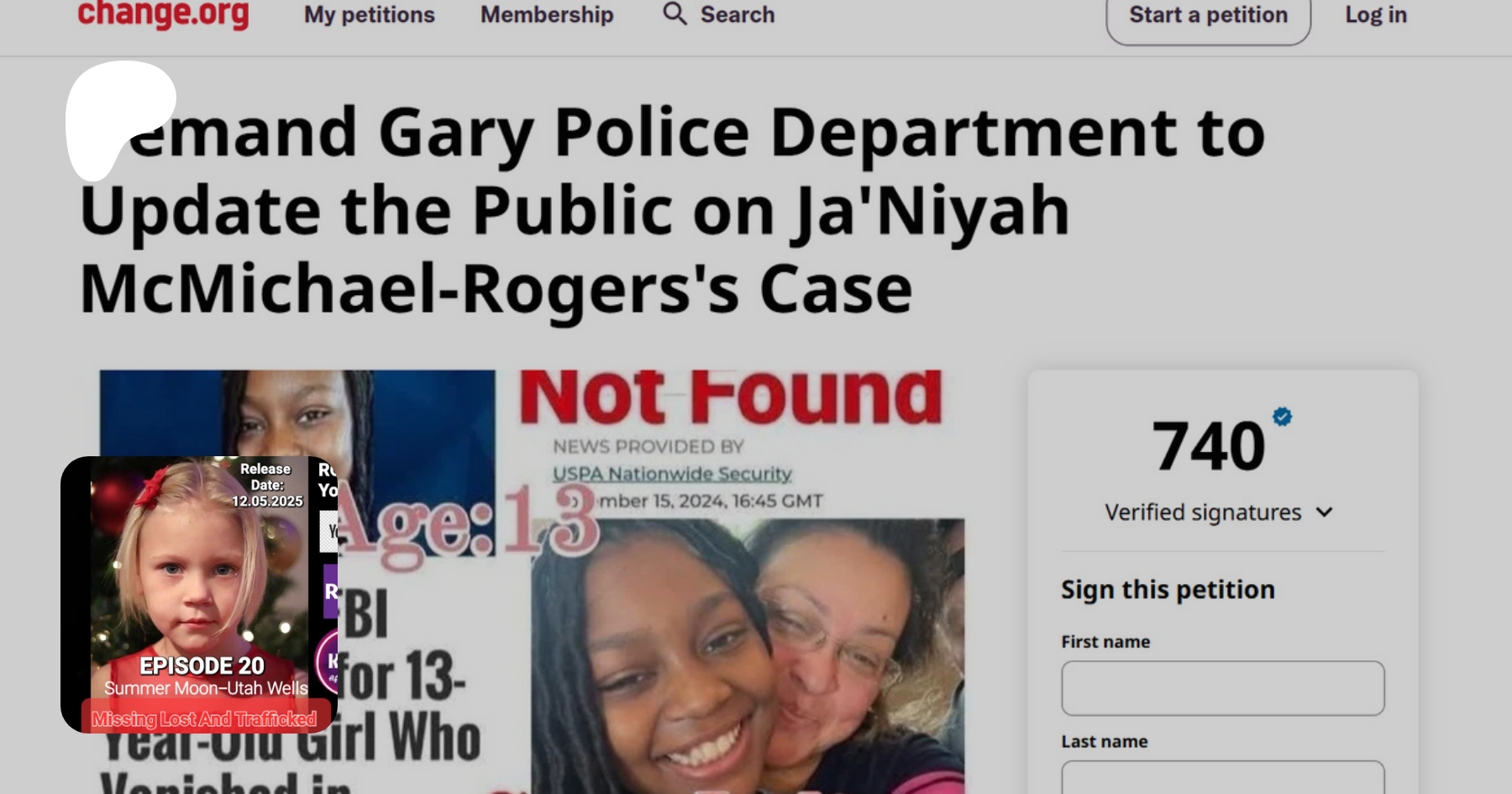Expand the Verified signatures chevron
The image size is (1512, 794).
click(1325, 513)
